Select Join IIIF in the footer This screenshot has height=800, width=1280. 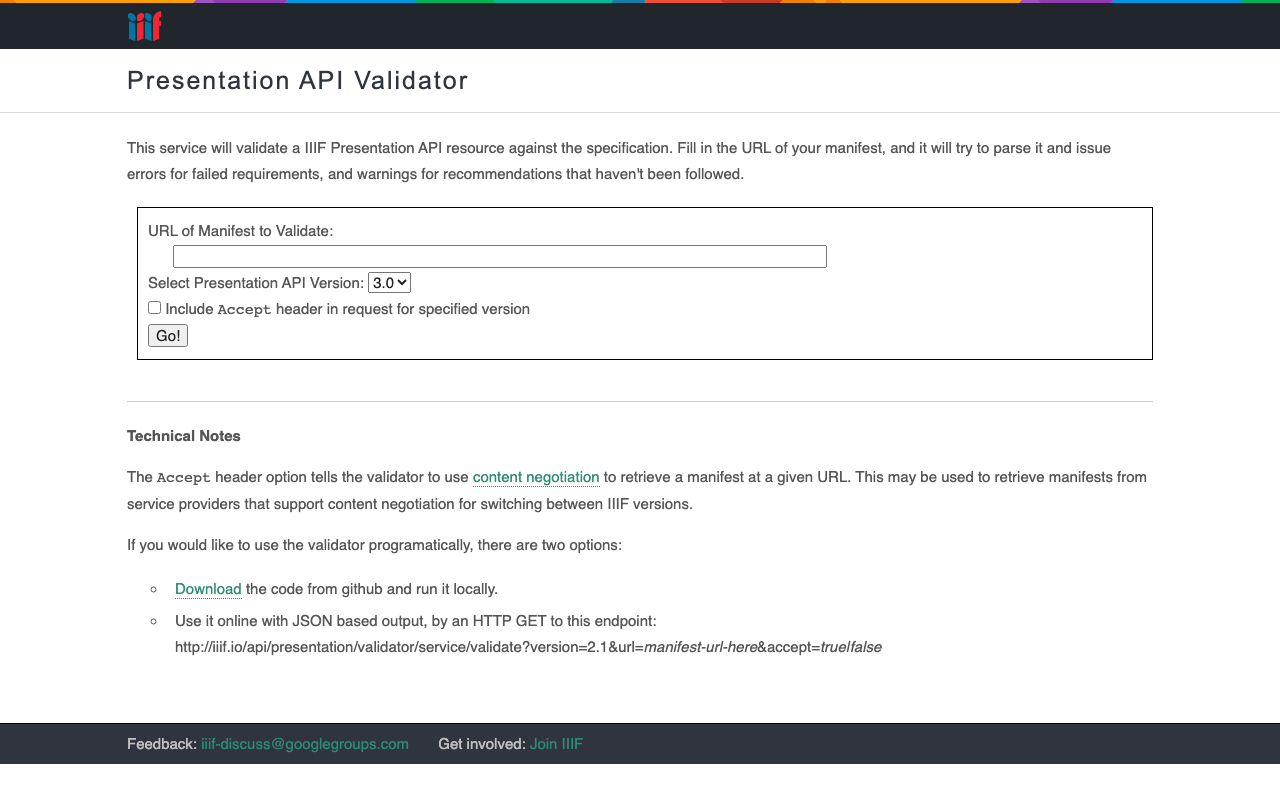pyautogui.click(x=556, y=744)
